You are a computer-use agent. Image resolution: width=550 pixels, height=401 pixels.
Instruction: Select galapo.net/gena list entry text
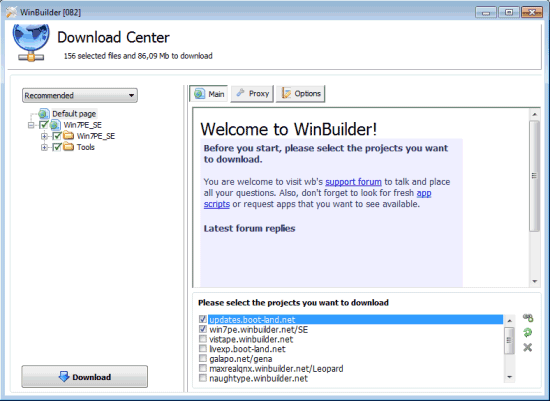pyautogui.click(x=241, y=359)
